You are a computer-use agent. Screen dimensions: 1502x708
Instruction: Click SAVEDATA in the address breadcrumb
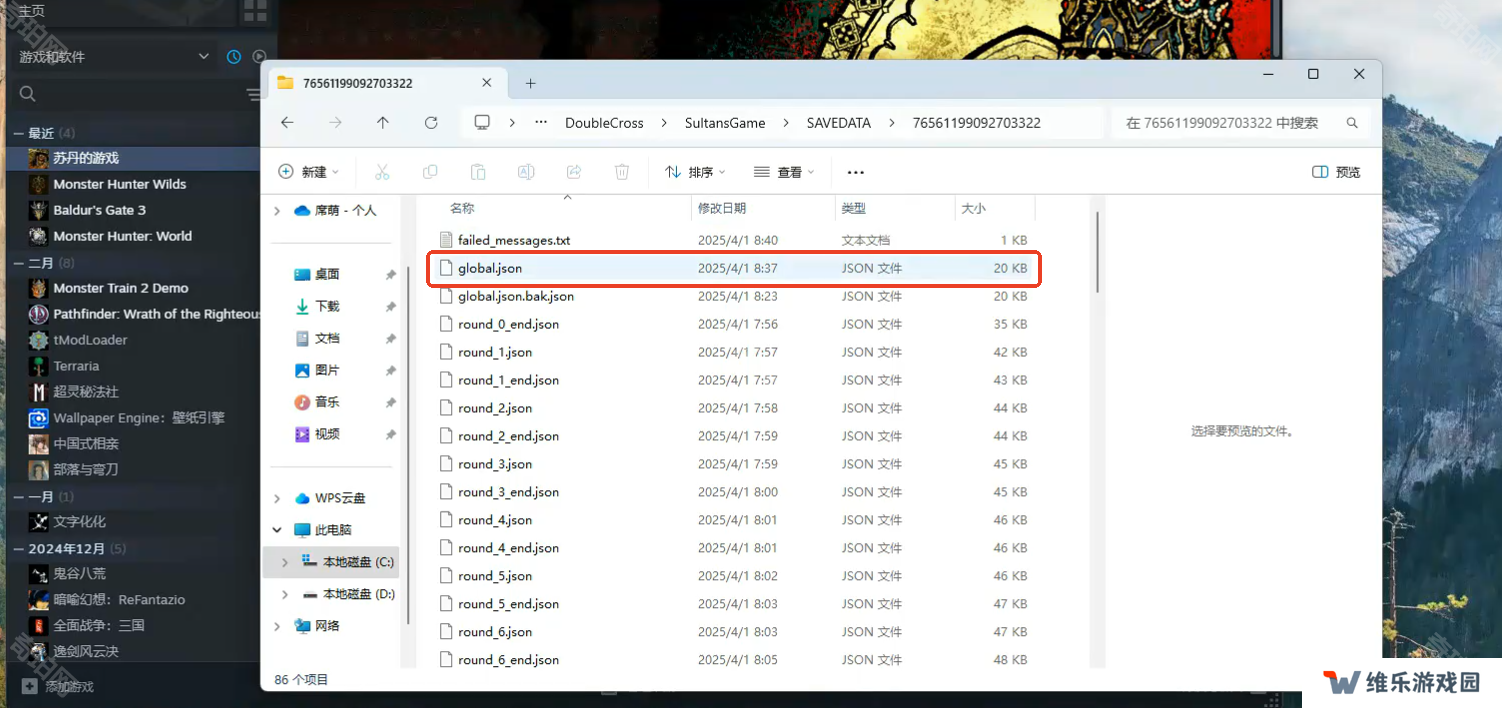tap(839, 123)
